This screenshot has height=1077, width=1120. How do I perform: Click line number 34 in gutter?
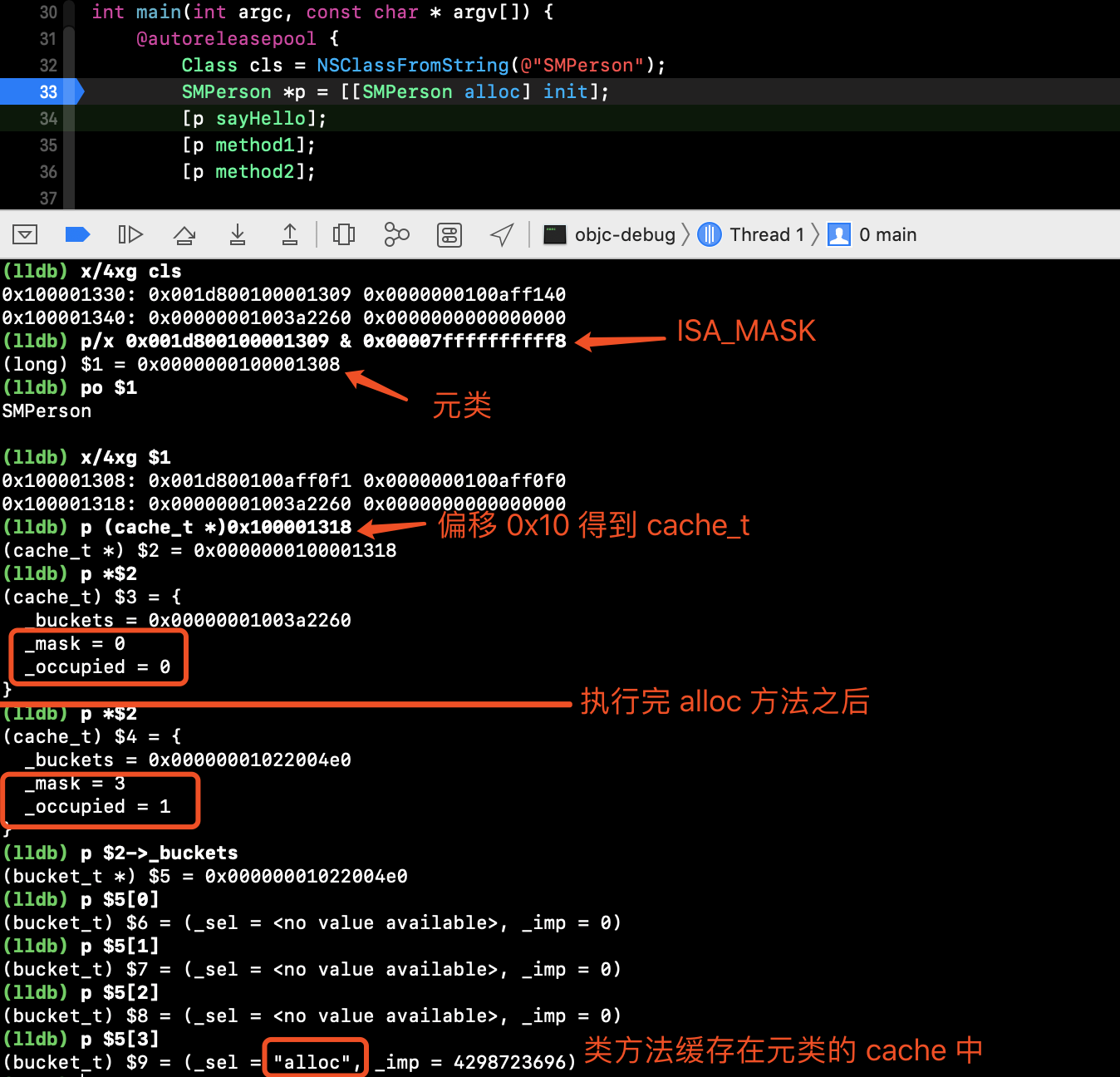tap(48, 119)
